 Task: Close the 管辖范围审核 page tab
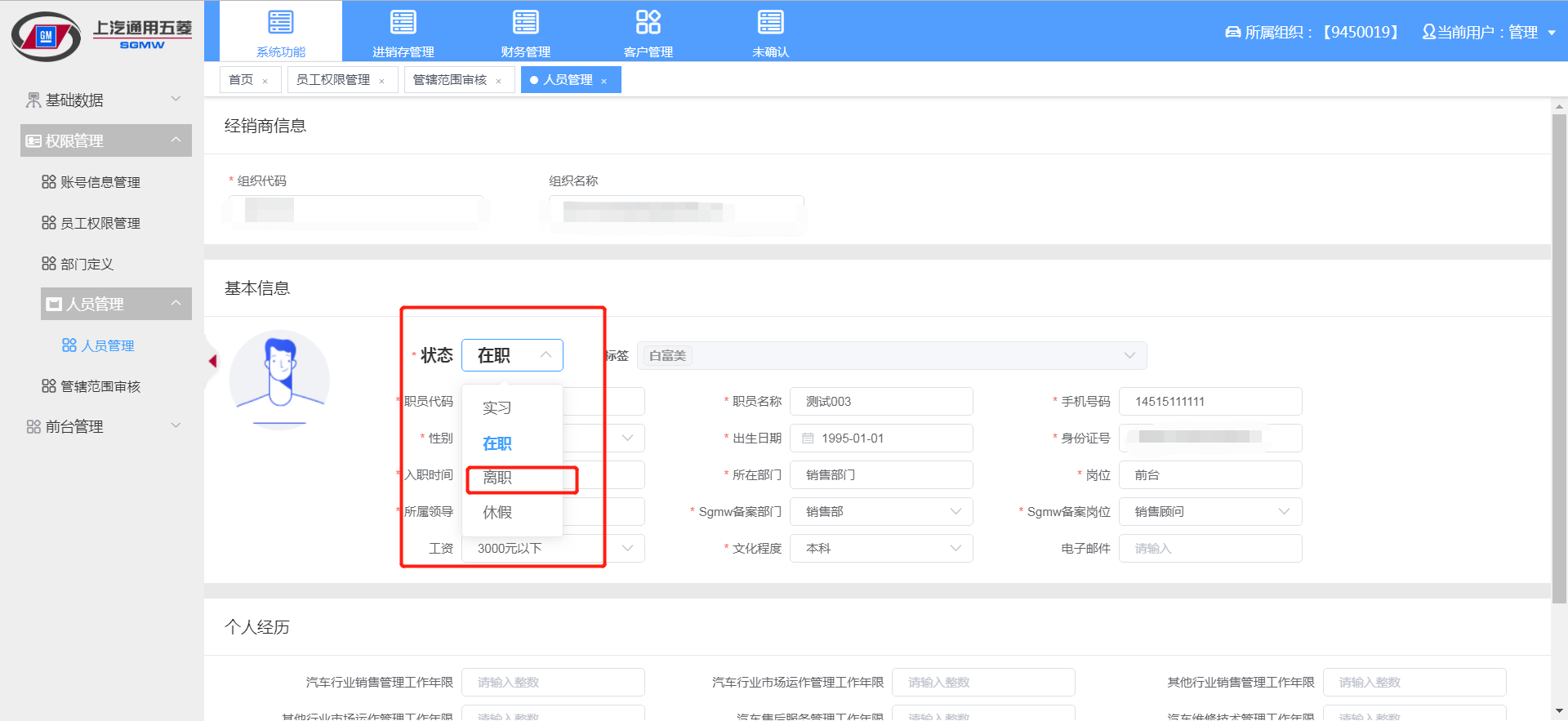pyautogui.click(x=498, y=81)
